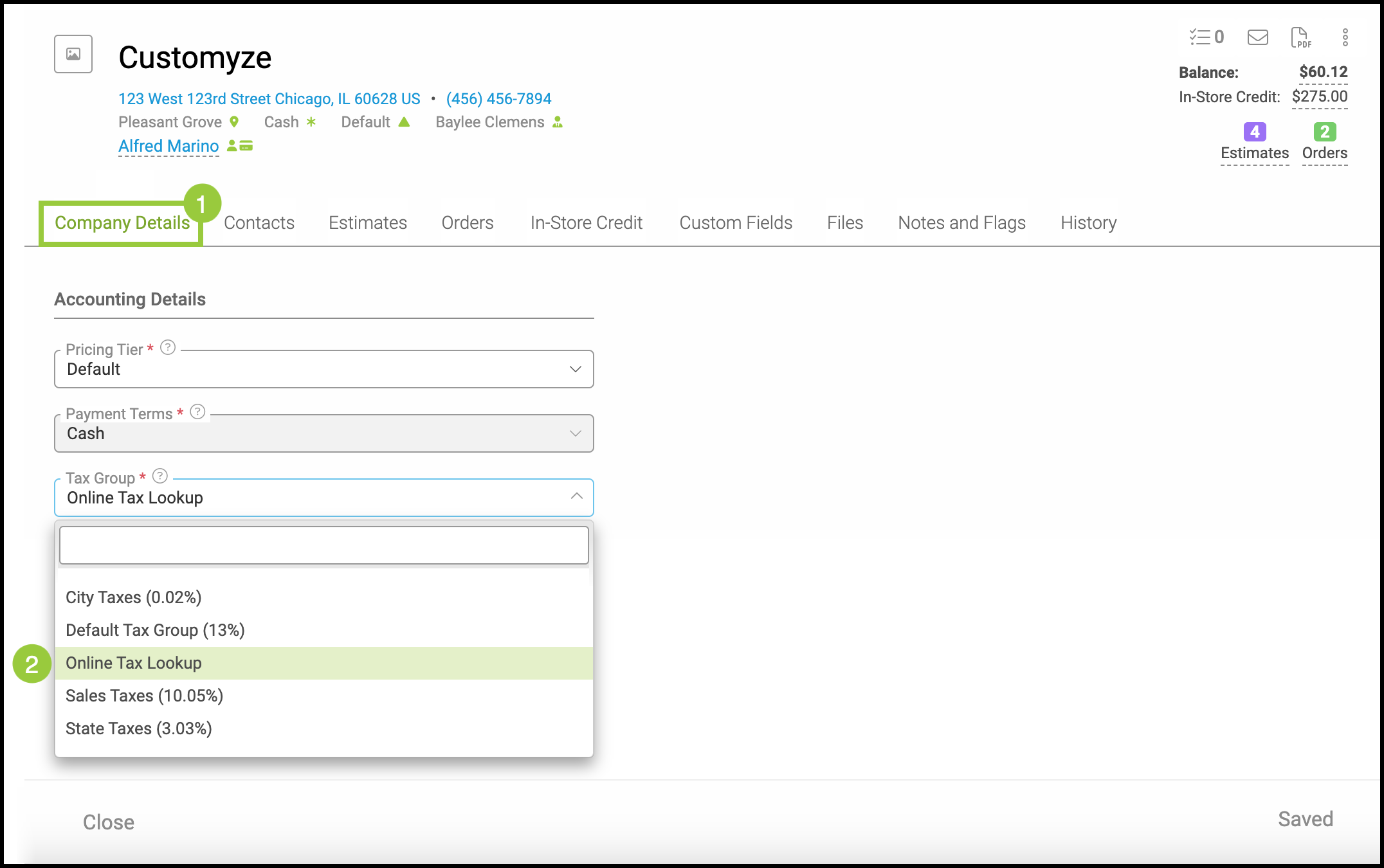Select Sales Taxes (10.05%) option

(x=144, y=696)
